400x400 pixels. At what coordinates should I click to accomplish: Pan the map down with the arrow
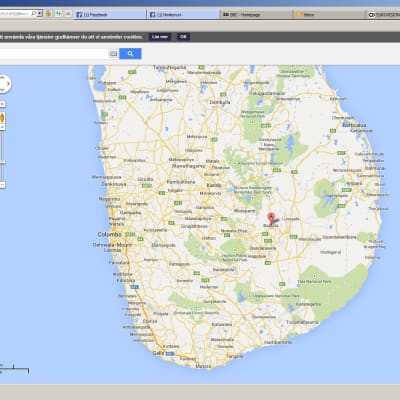[x=2, y=90]
